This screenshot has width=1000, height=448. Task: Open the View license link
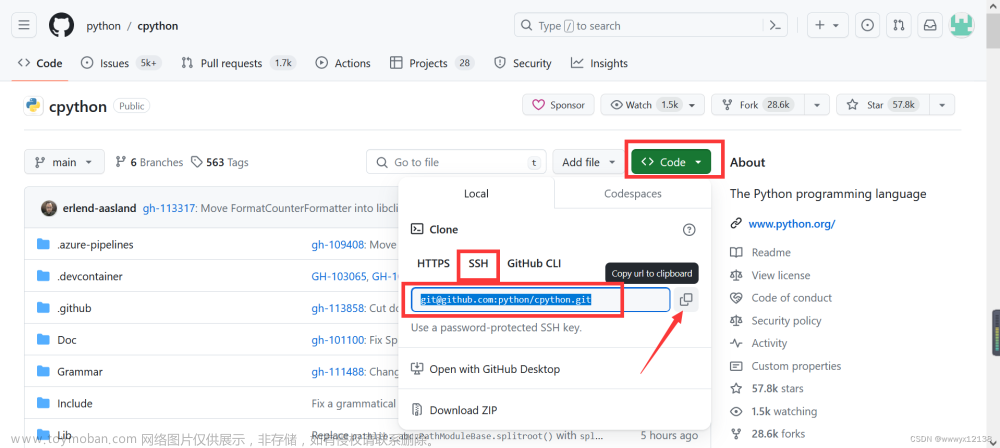tap(781, 275)
